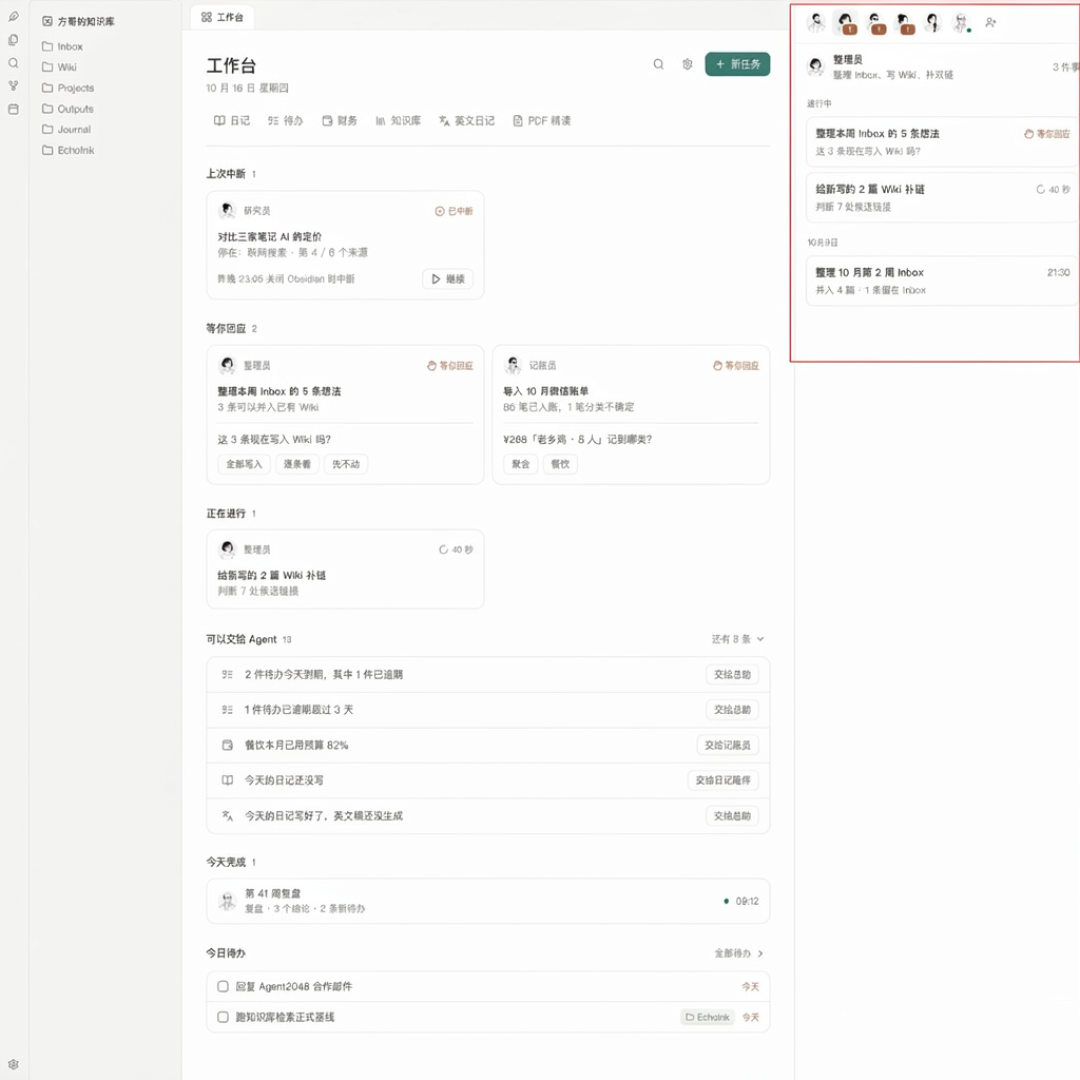Open the PDF 精读 tab
This screenshot has height=1080, width=1080.
click(x=542, y=121)
